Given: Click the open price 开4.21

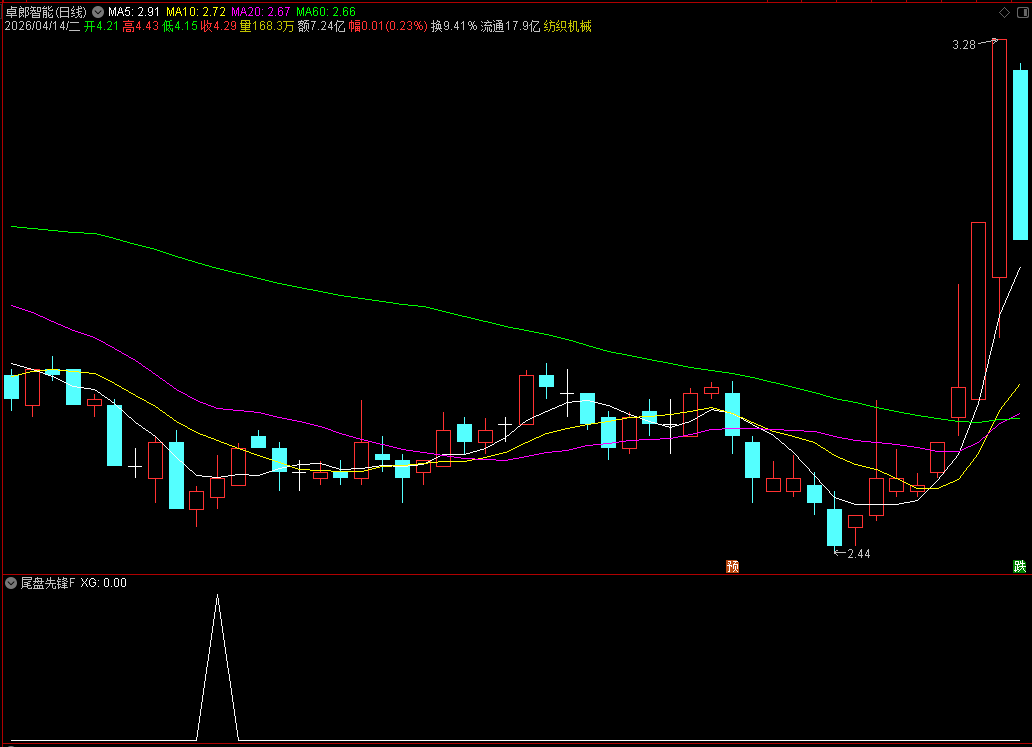Looking at the screenshot, I should (x=101, y=26).
